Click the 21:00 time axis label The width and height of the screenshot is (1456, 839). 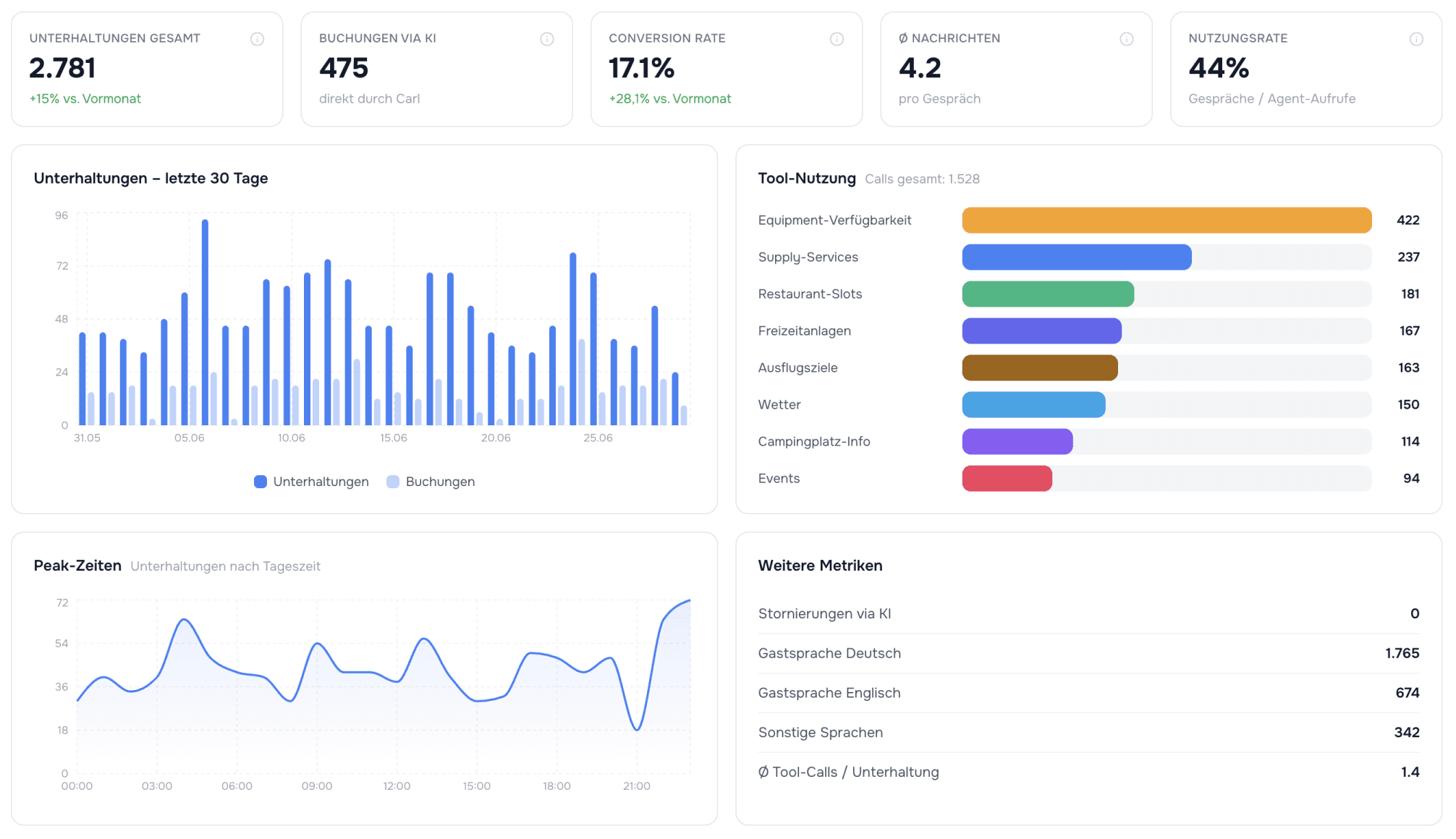pyautogui.click(x=637, y=786)
